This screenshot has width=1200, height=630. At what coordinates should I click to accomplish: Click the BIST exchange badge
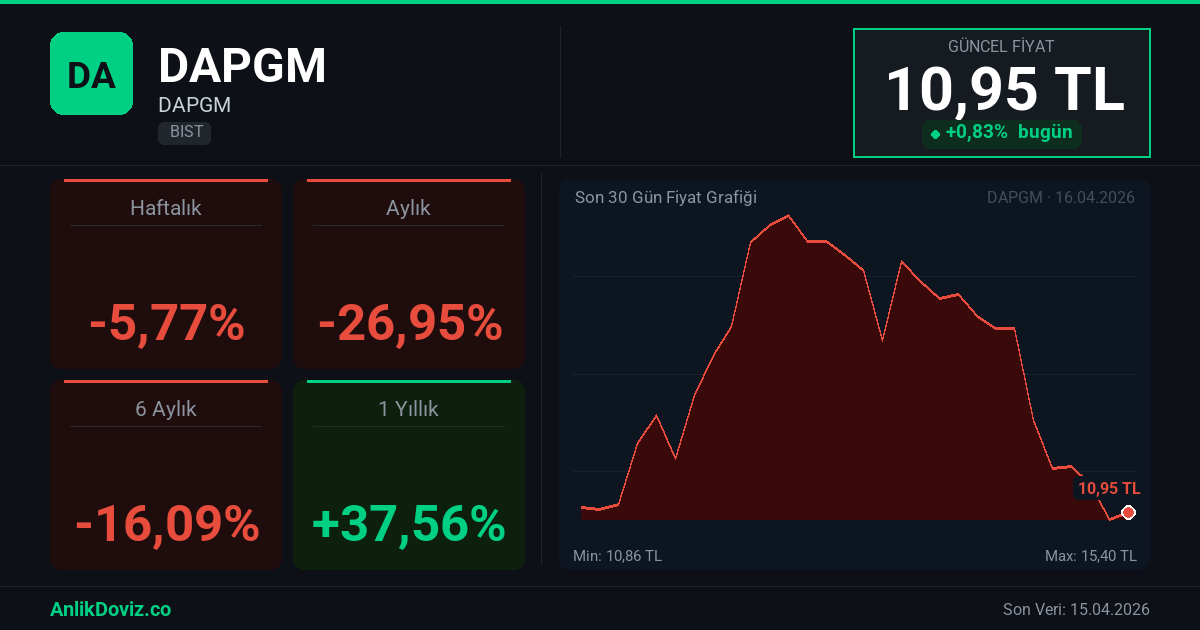[184, 132]
